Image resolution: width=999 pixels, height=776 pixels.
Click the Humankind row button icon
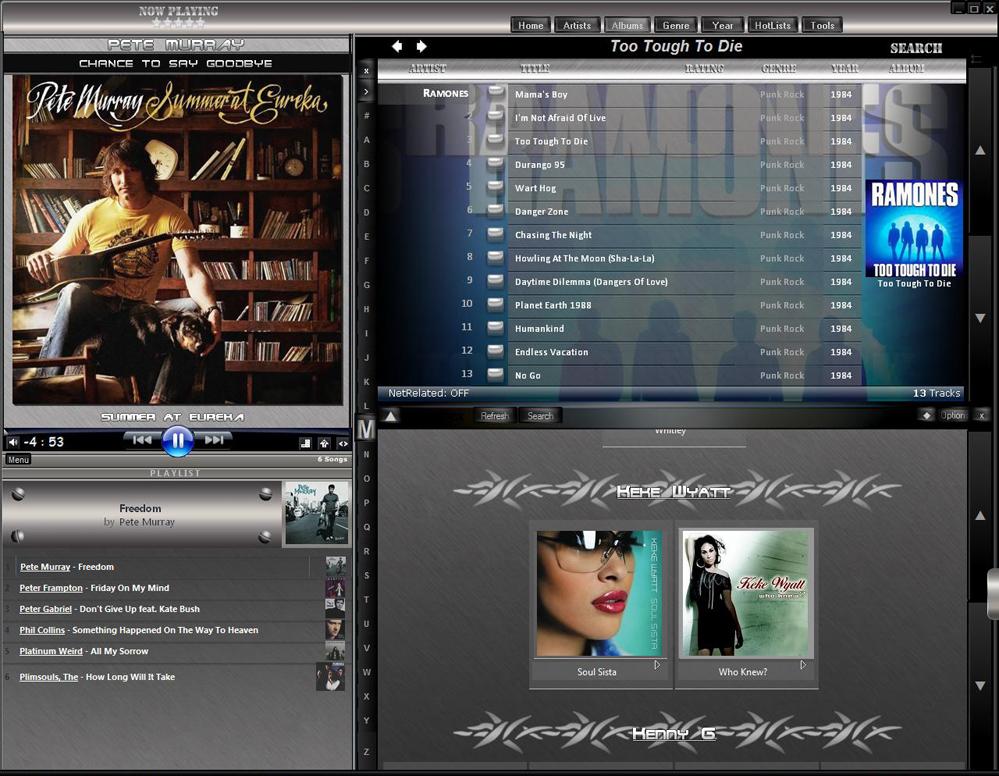(495, 327)
